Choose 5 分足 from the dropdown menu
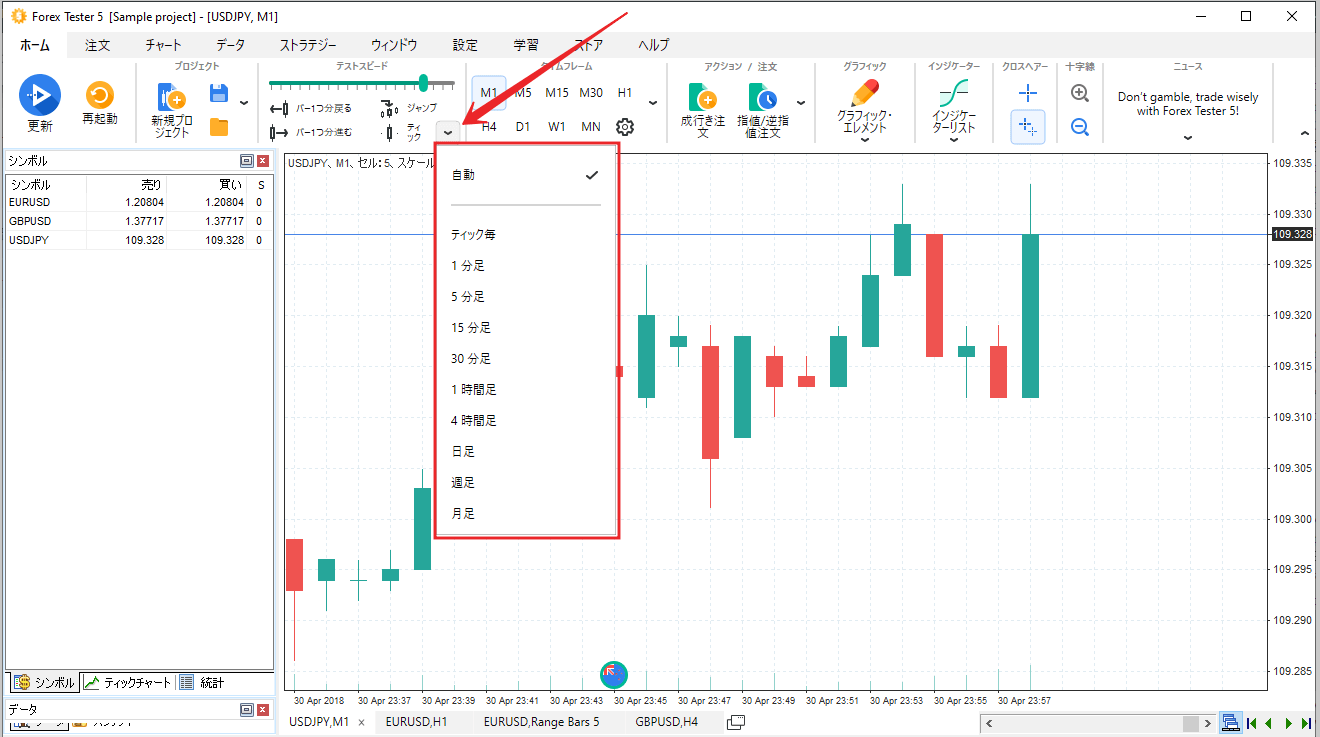The width and height of the screenshot is (1320, 737). [468, 297]
